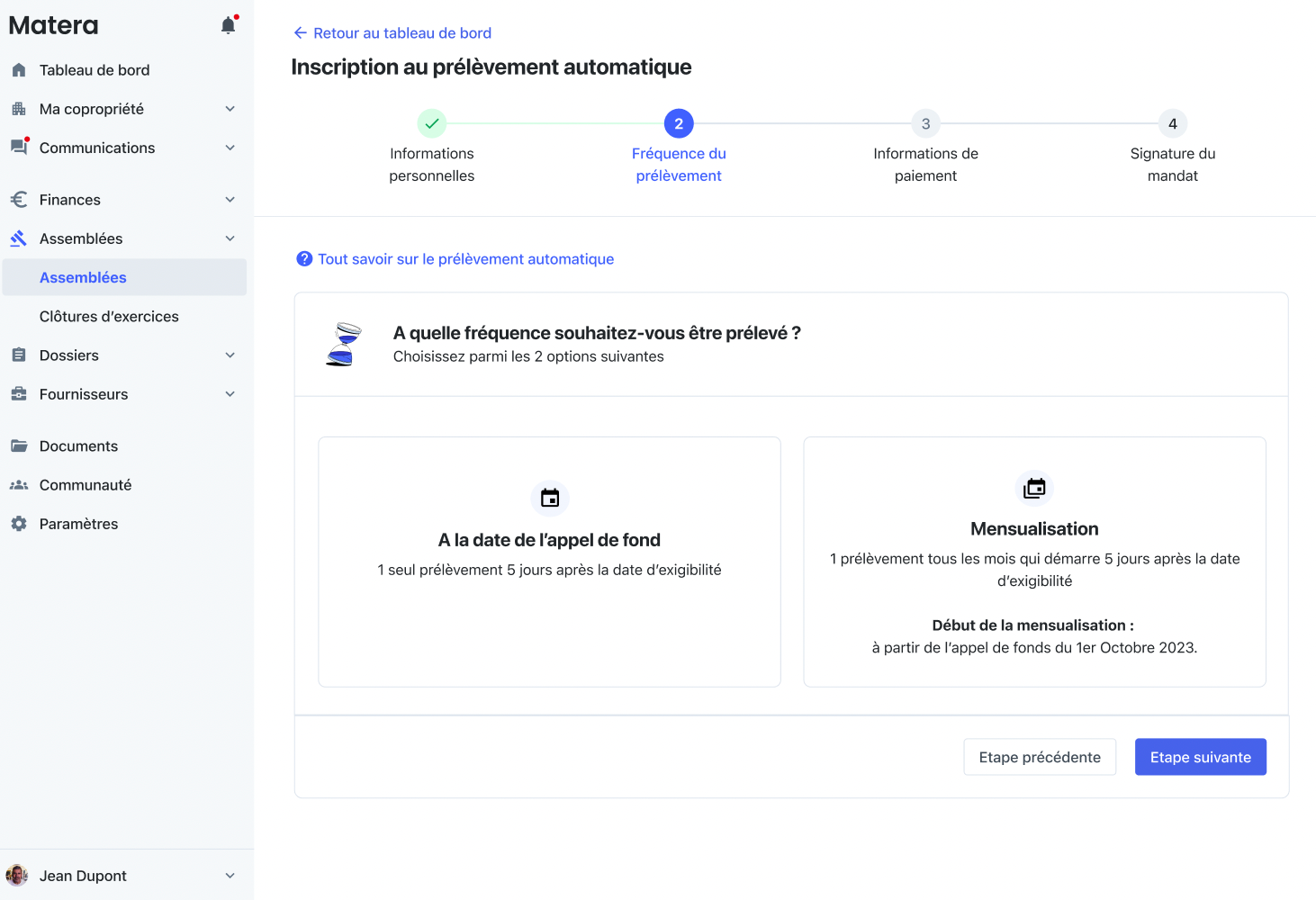The width and height of the screenshot is (1316, 900).
Task: Select Assemblées highlighted submenu item
Action: (x=83, y=278)
